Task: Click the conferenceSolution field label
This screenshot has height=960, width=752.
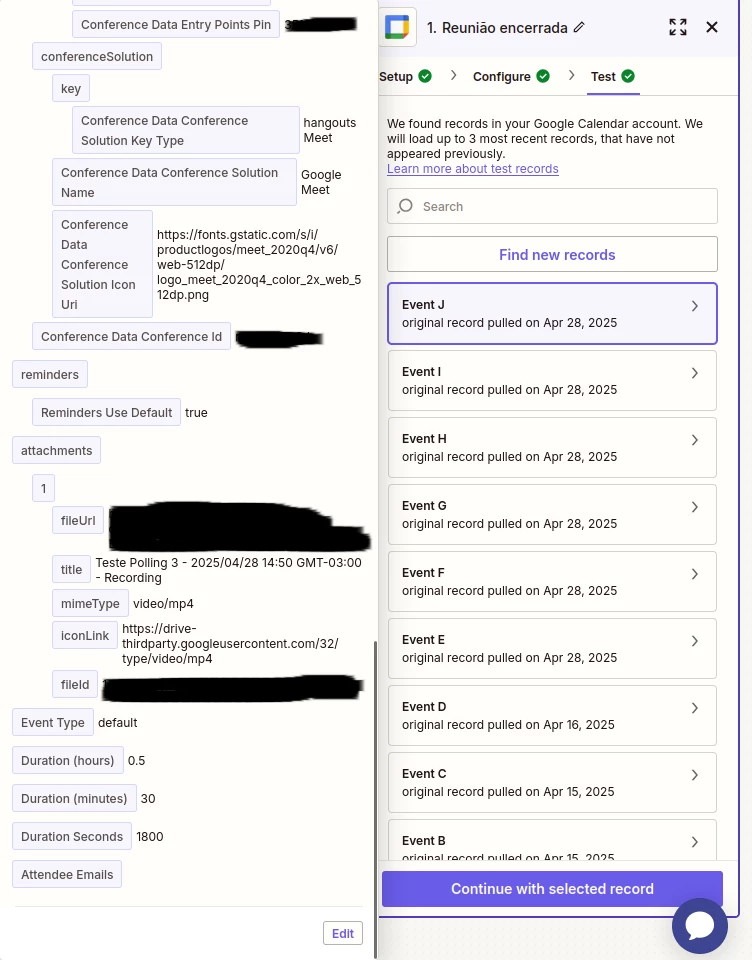Action: click(x=97, y=56)
